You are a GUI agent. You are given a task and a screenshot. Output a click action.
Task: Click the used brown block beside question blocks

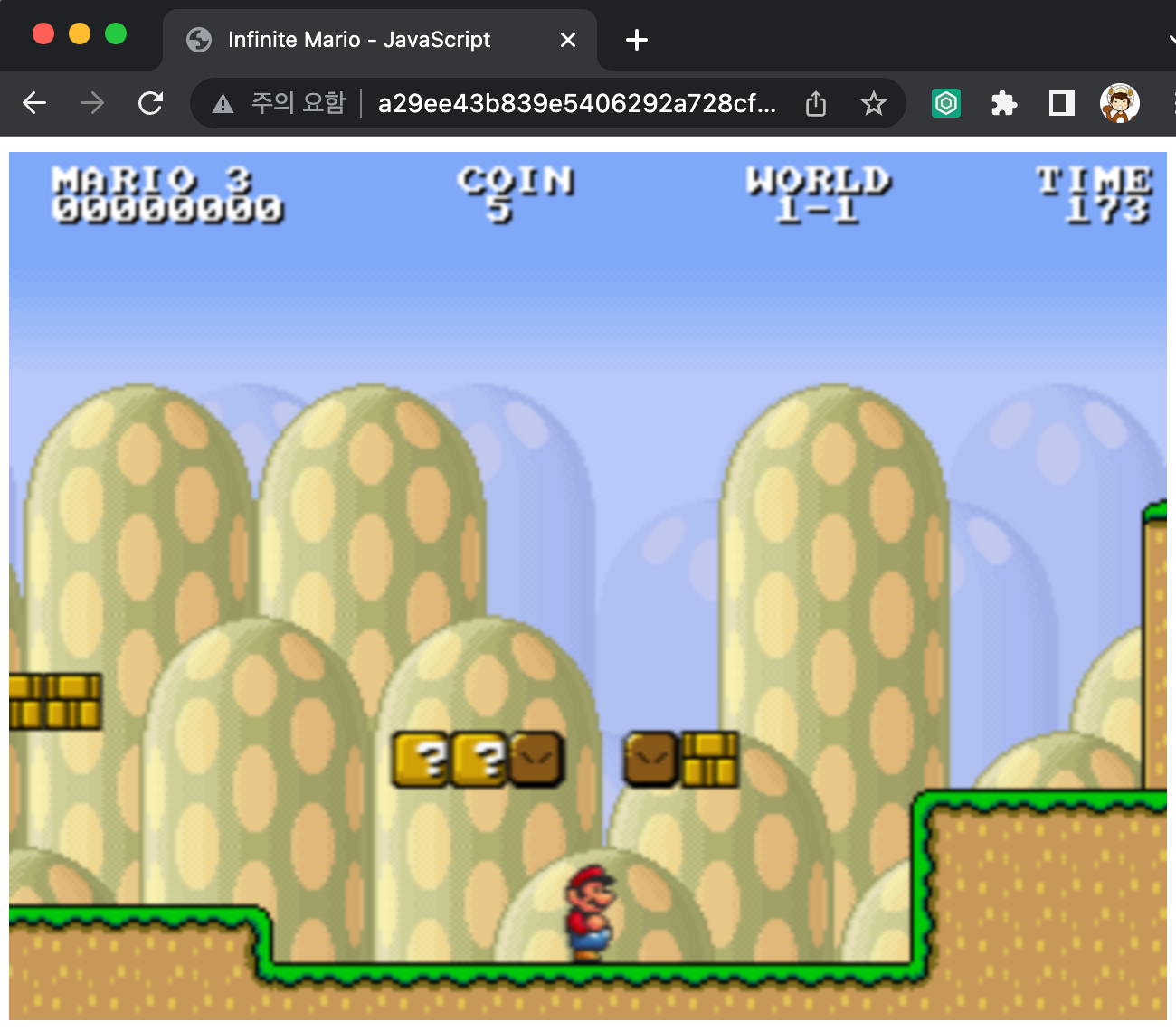click(x=537, y=760)
